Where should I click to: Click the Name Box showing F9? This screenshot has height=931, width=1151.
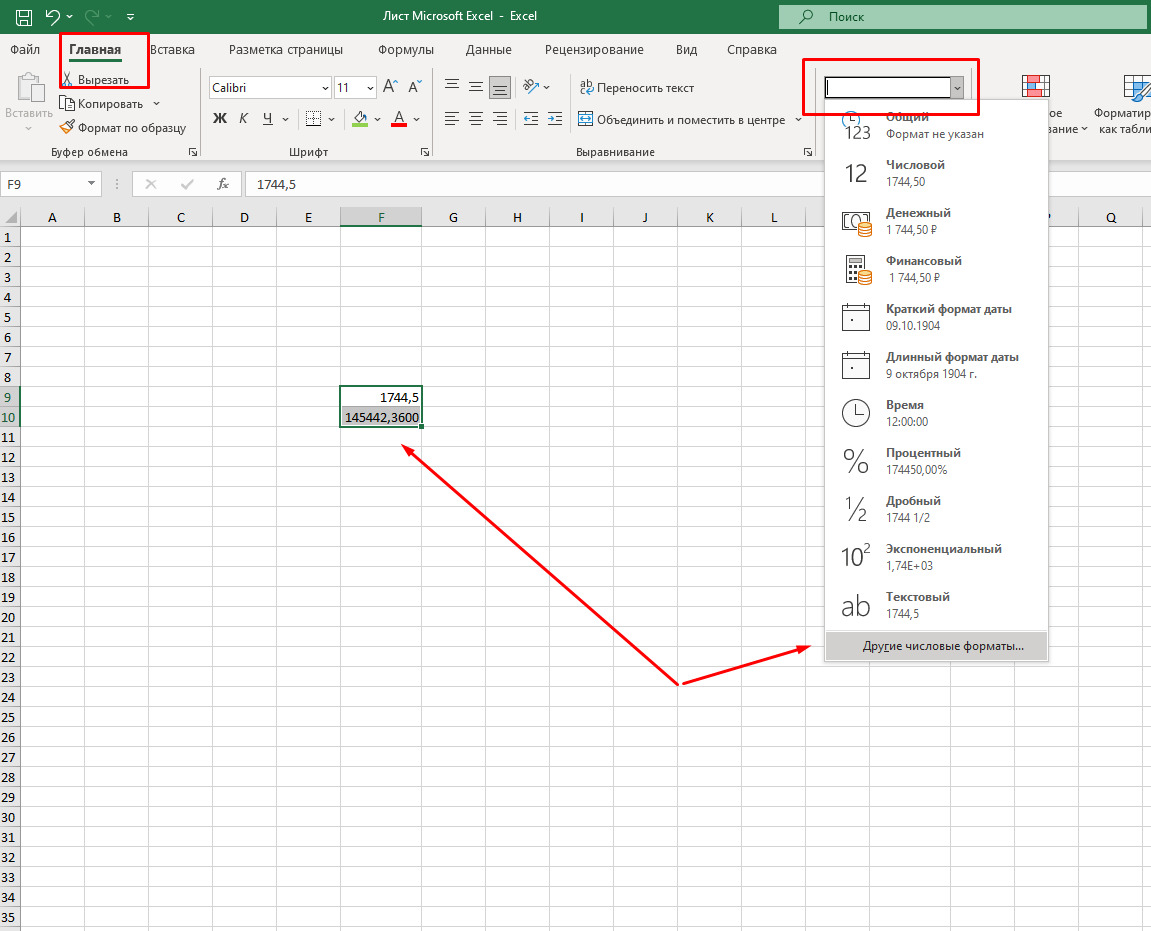43,184
